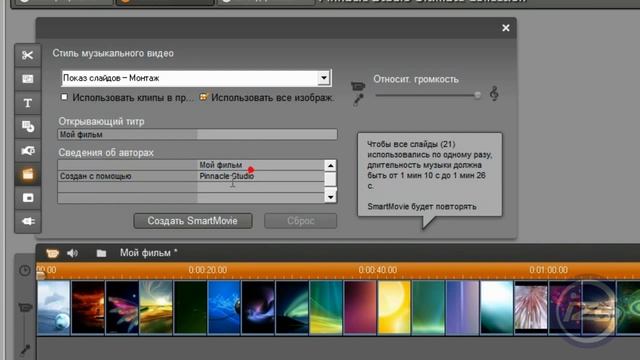The width and height of the screenshot is (640, 360).
Task: Click the timescale at 0:00:40.00 mark
Action: click(x=378, y=270)
